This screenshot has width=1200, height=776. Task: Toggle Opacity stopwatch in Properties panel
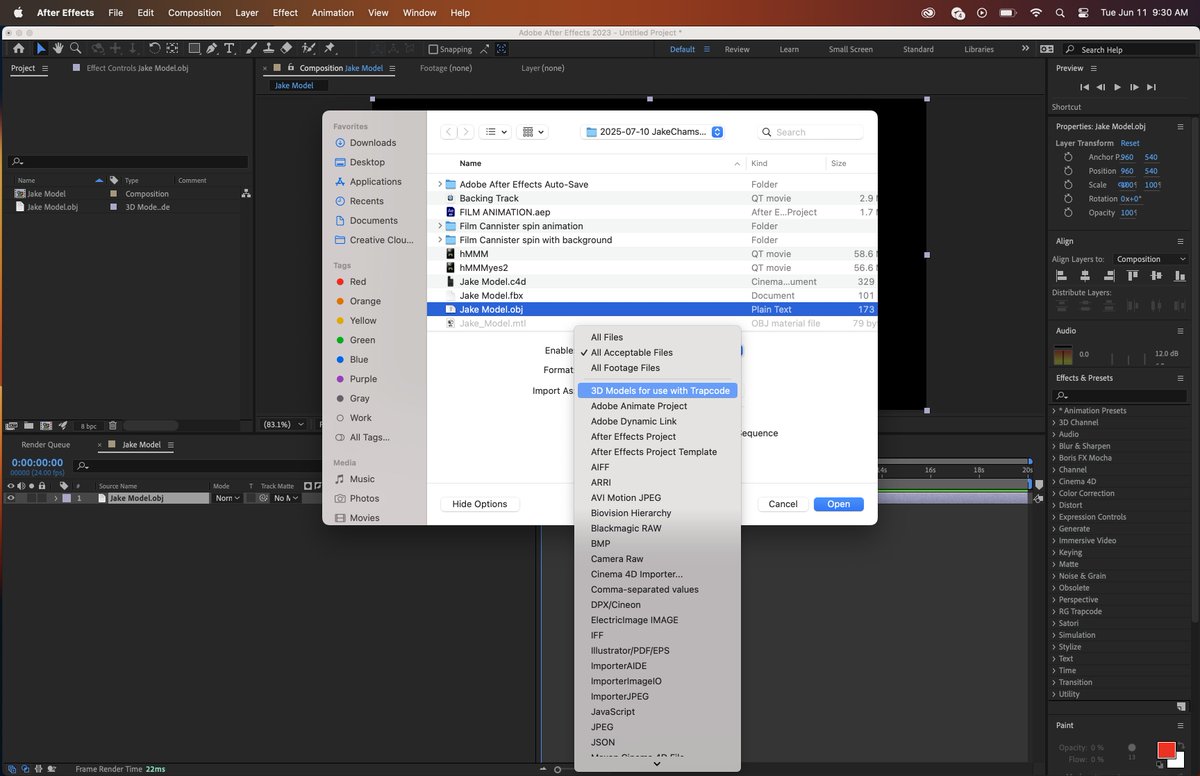coord(1067,213)
